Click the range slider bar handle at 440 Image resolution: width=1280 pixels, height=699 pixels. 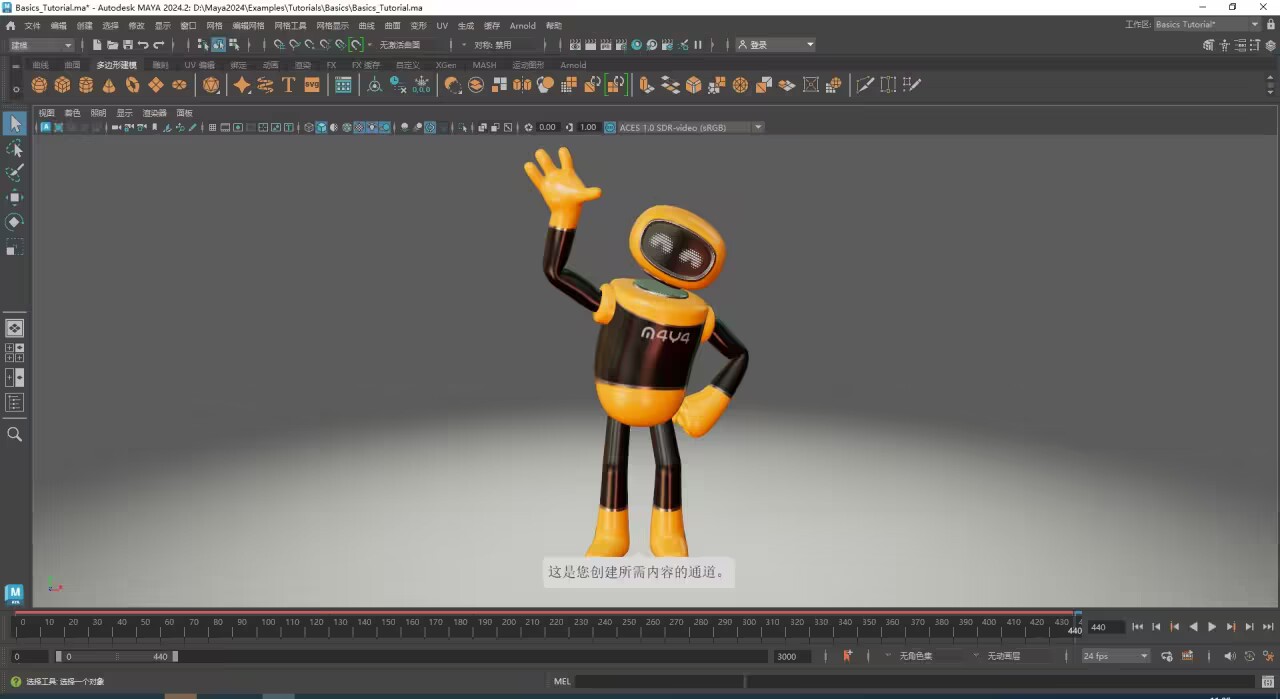point(175,656)
